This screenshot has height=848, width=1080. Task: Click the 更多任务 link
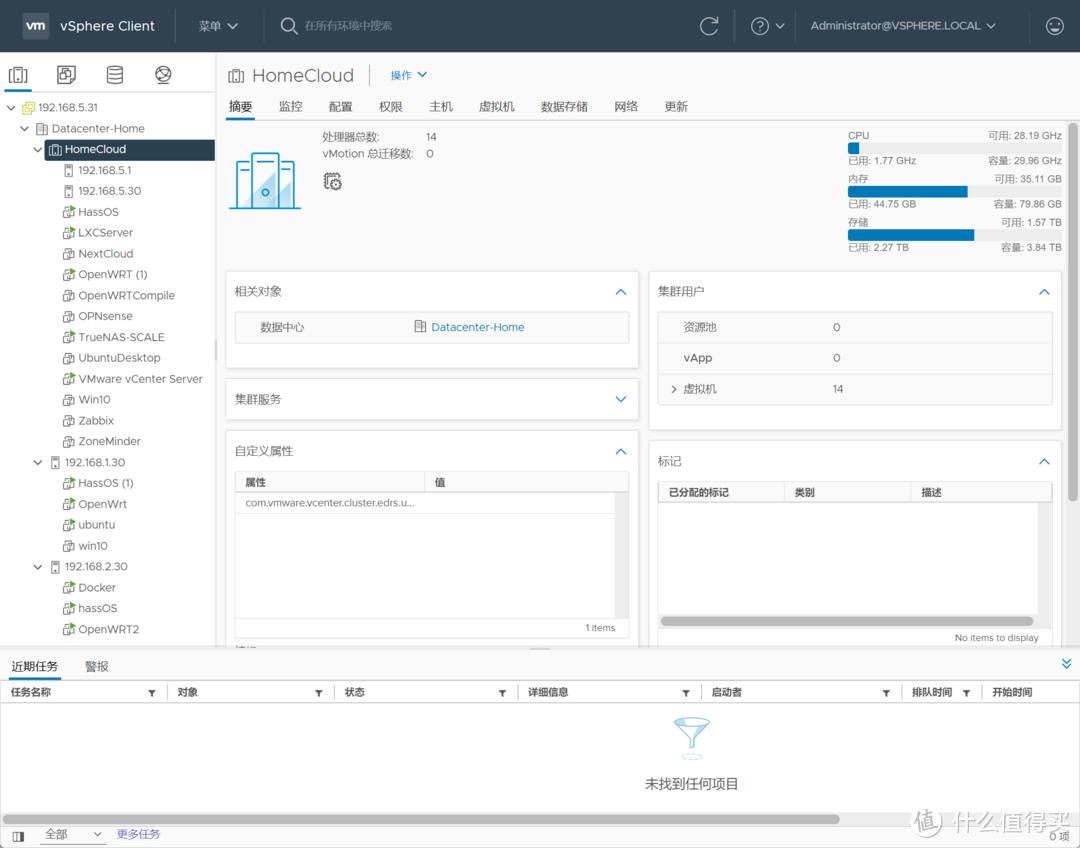[x=138, y=834]
